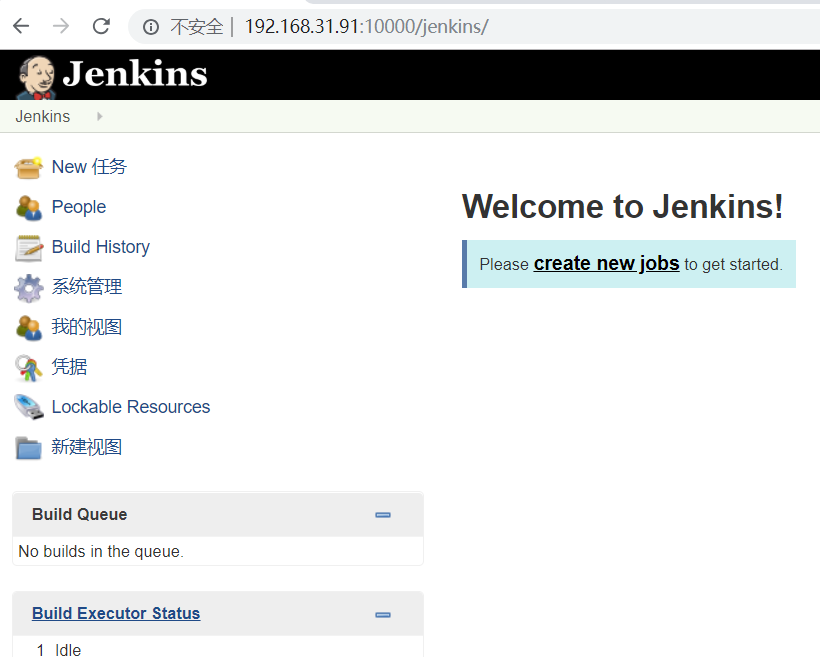This screenshot has height=657, width=820.
Task: Open 凭据 from sidebar
Action: coord(69,367)
